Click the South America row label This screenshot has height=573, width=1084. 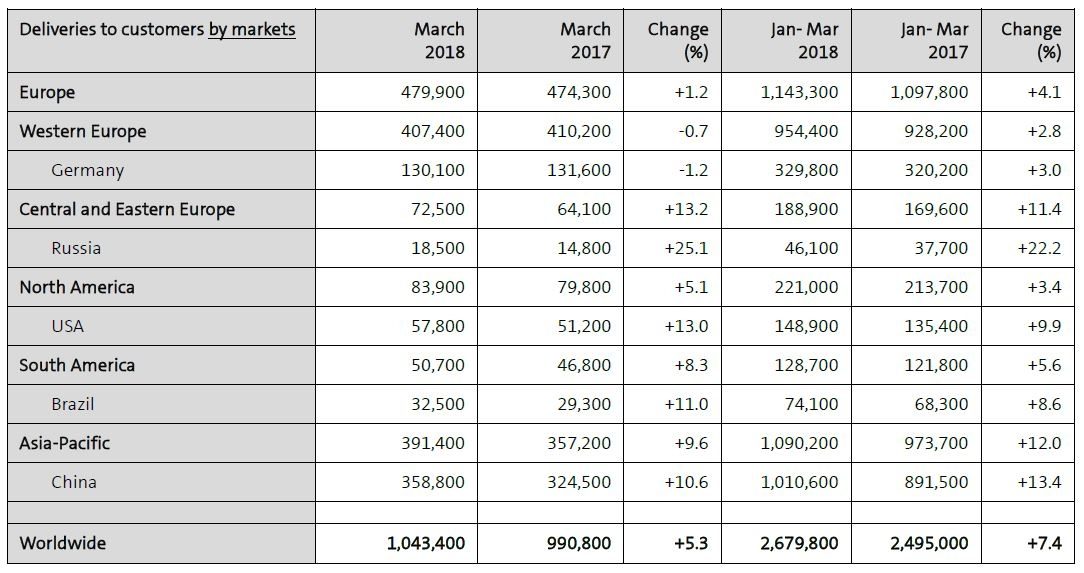coord(77,366)
